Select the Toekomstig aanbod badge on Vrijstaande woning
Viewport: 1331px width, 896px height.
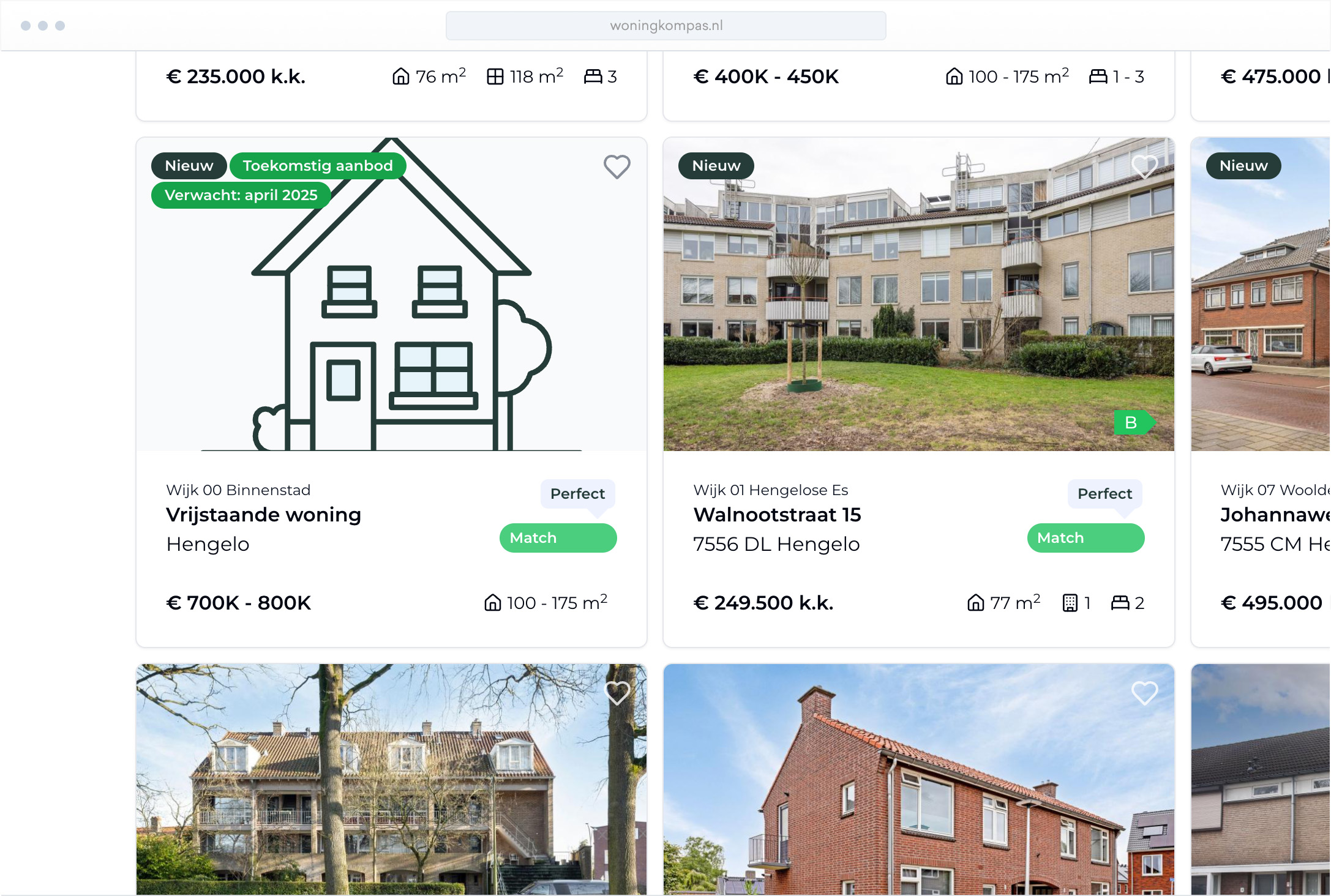(316, 166)
